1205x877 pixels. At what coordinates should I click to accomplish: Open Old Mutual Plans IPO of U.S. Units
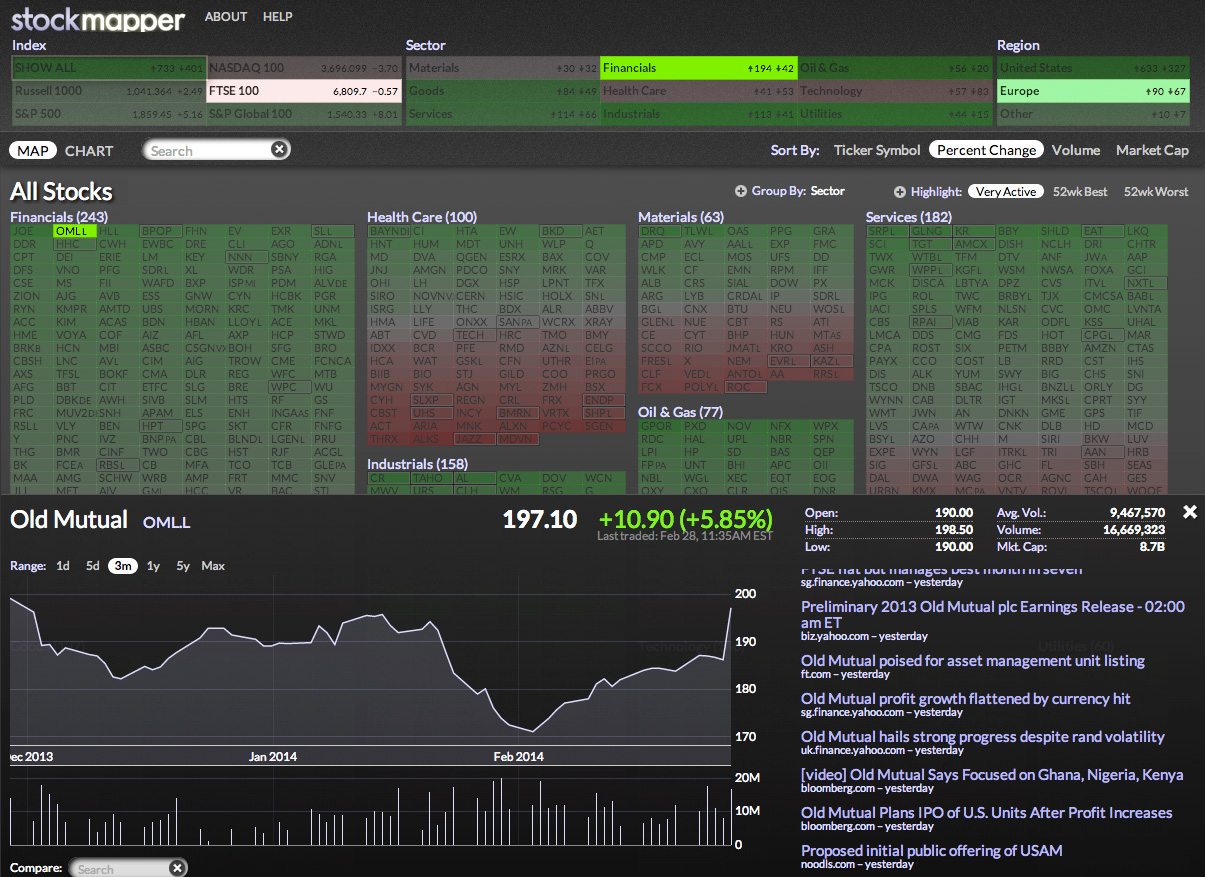[986, 813]
